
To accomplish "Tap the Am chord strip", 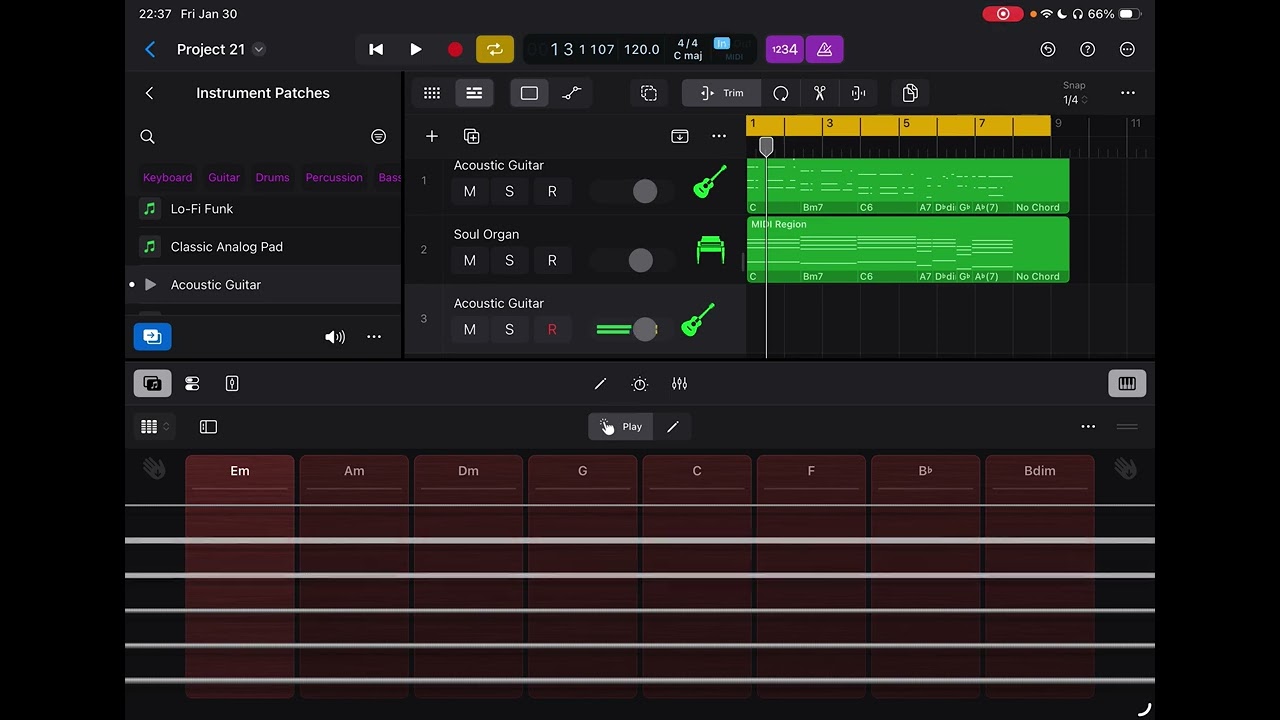I will pos(354,576).
